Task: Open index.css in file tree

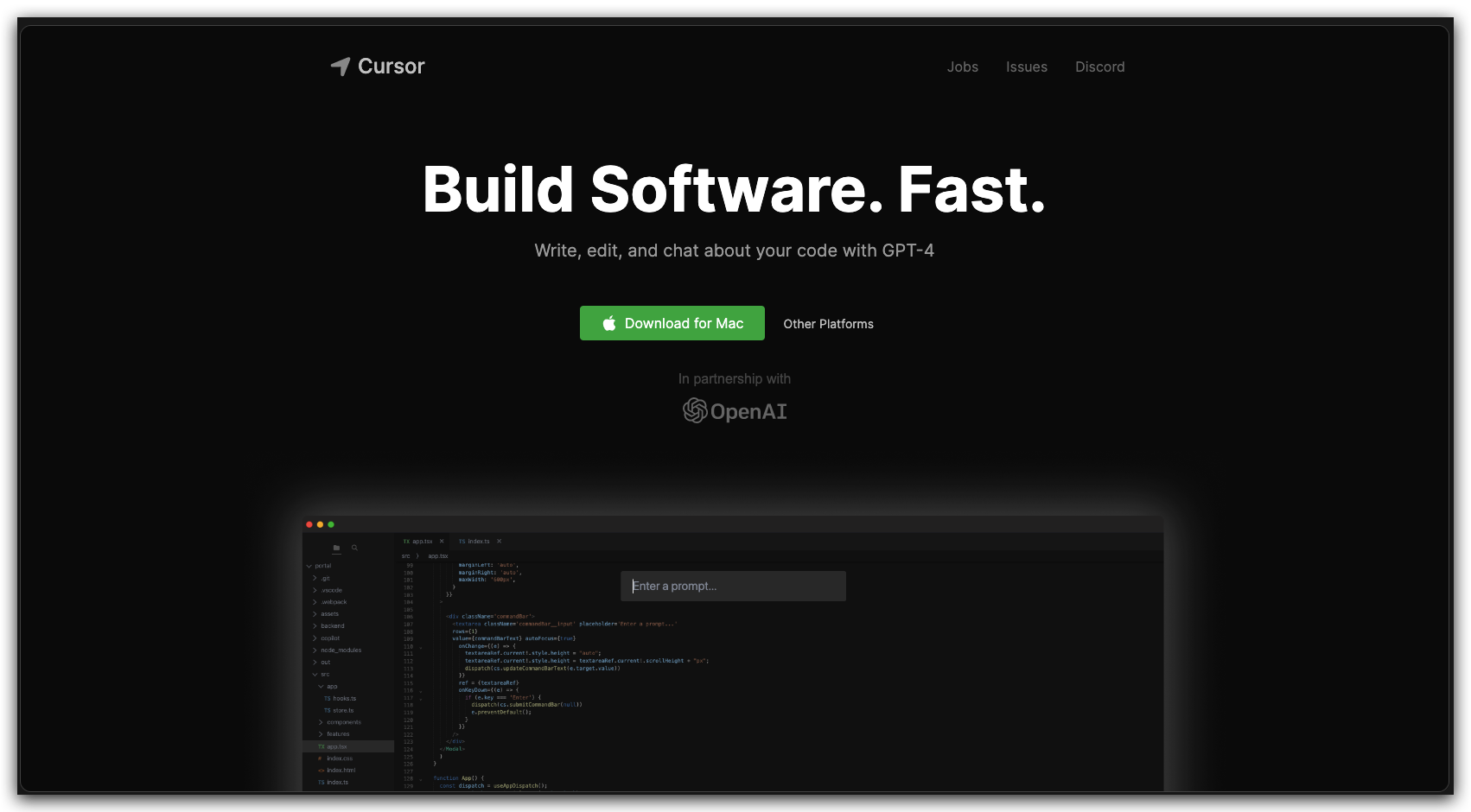Action: pyautogui.click(x=335, y=758)
